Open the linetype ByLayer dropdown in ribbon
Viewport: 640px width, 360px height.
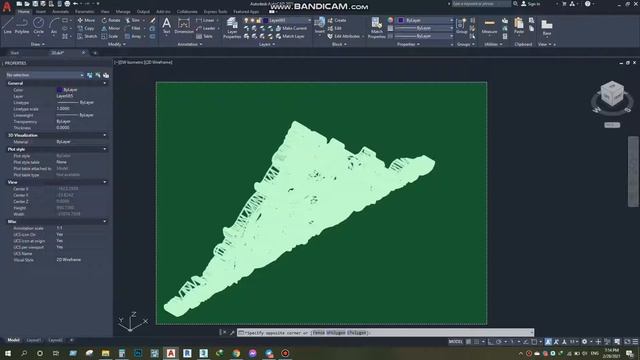[x=424, y=36]
